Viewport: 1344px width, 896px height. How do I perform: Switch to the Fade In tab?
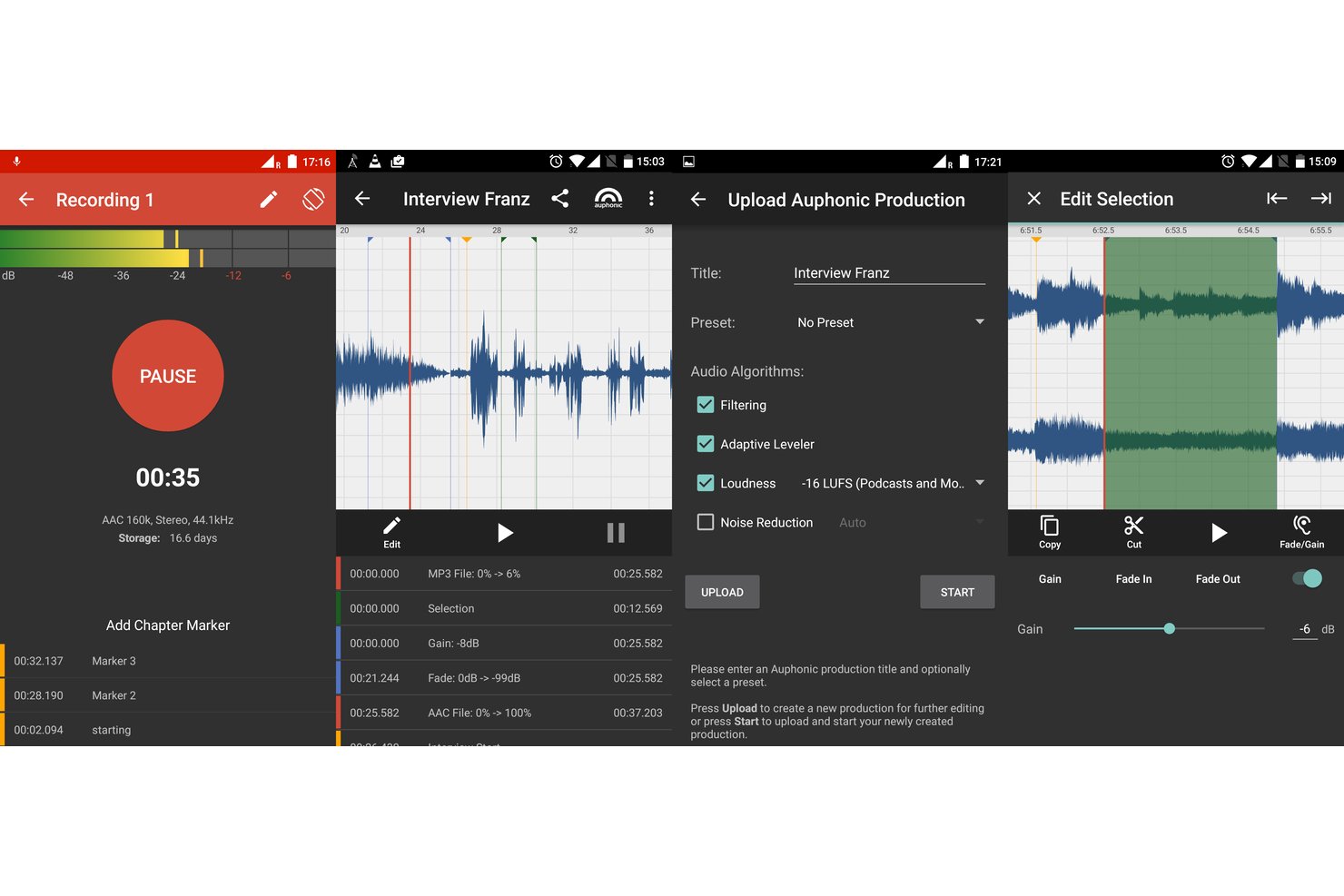(x=1133, y=579)
